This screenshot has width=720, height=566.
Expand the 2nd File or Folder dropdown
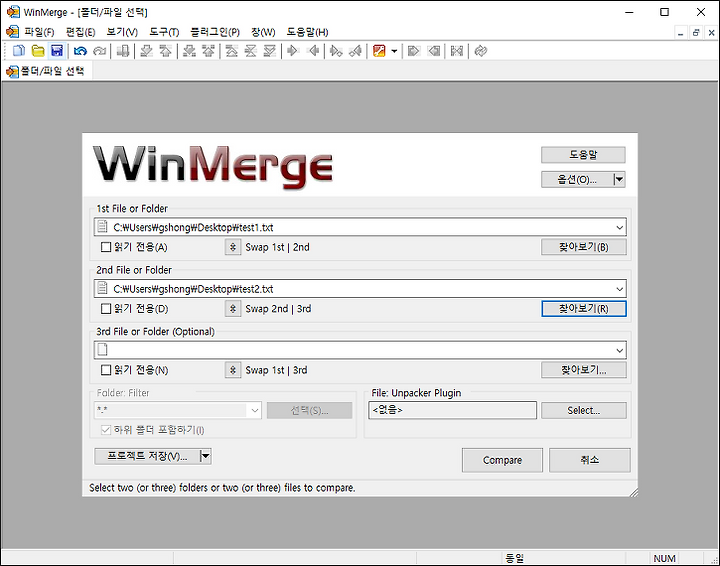tap(619, 289)
